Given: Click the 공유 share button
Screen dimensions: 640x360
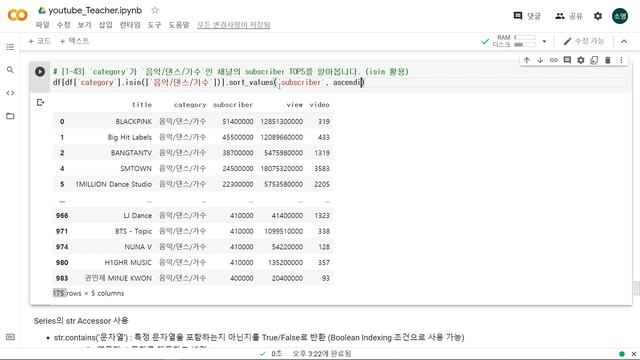Looking at the screenshot, I should [x=569, y=16].
